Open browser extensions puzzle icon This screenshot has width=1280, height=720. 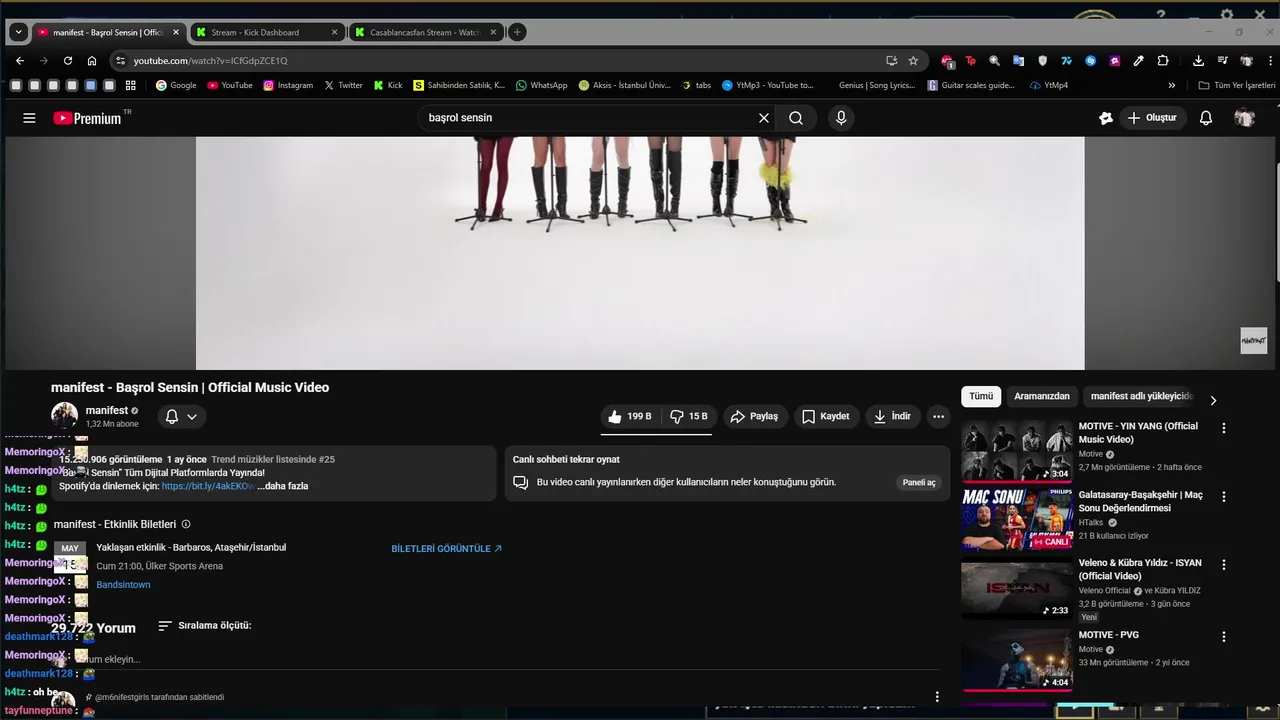(x=1163, y=60)
